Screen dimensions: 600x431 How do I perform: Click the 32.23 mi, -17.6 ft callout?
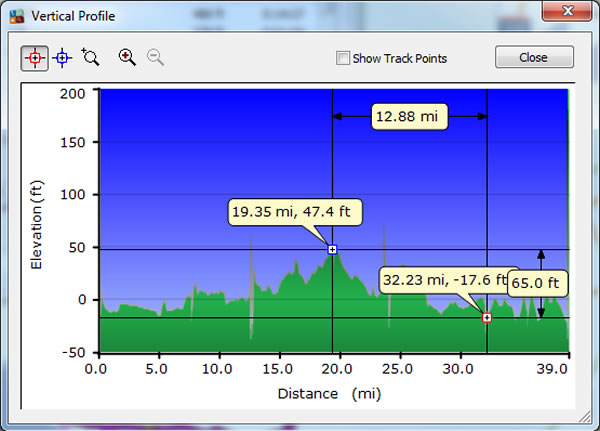(x=443, y=280)
